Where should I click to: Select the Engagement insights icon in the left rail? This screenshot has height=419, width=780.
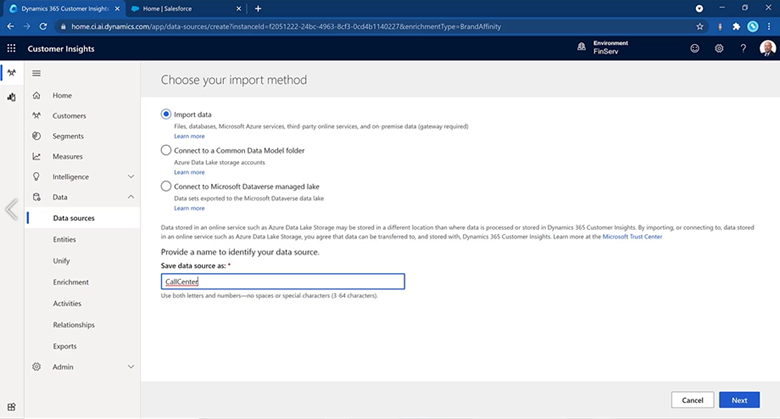pyautogui.click(x=11, y=97)
